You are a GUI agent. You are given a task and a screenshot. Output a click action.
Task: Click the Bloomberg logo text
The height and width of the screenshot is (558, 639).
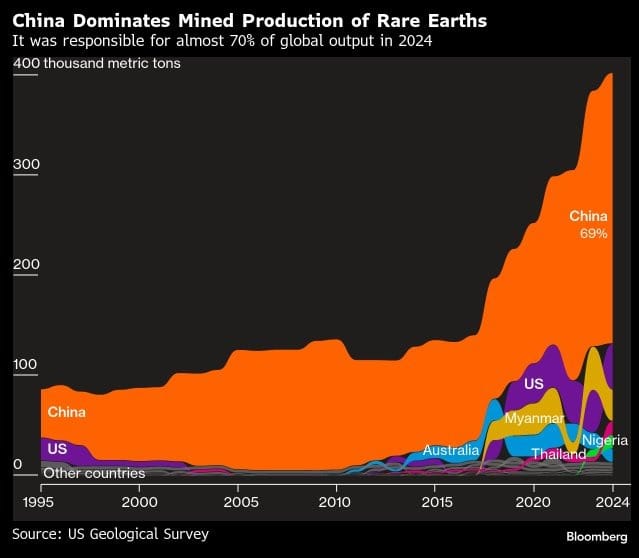(588, 538)
